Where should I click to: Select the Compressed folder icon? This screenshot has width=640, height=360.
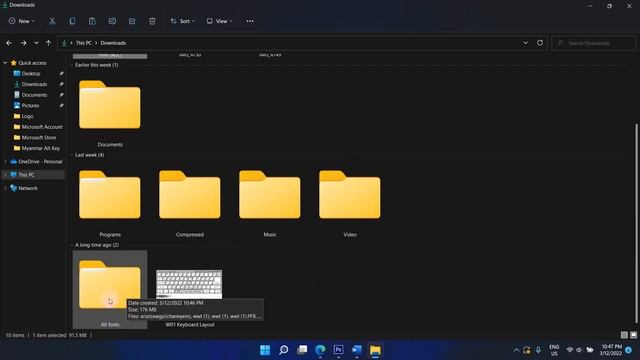tap(190, 195)
